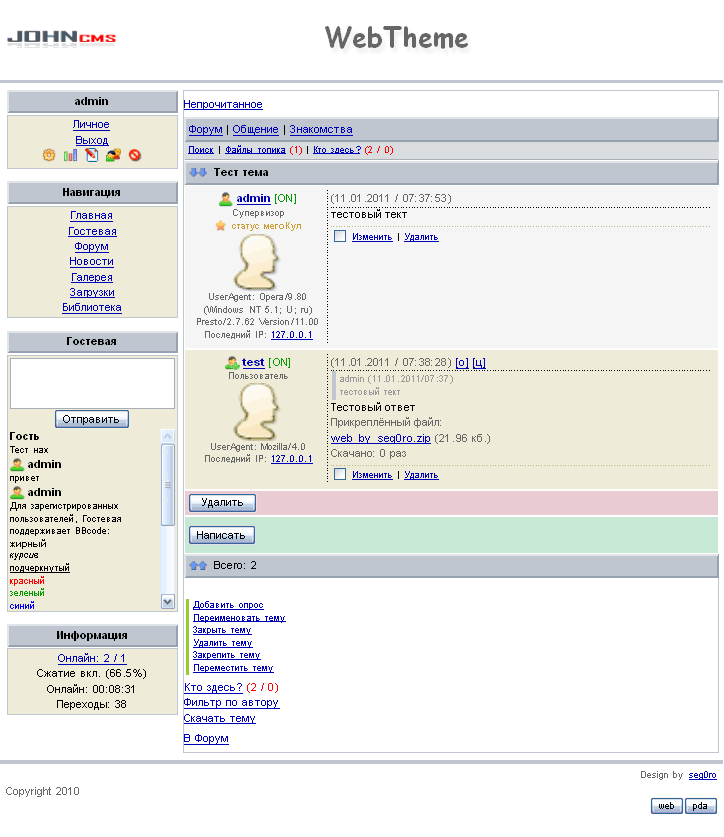Screen dimensions: 724x837
Task: Tick the checkbox on test's reply post
Action: [x=340, y=475]
